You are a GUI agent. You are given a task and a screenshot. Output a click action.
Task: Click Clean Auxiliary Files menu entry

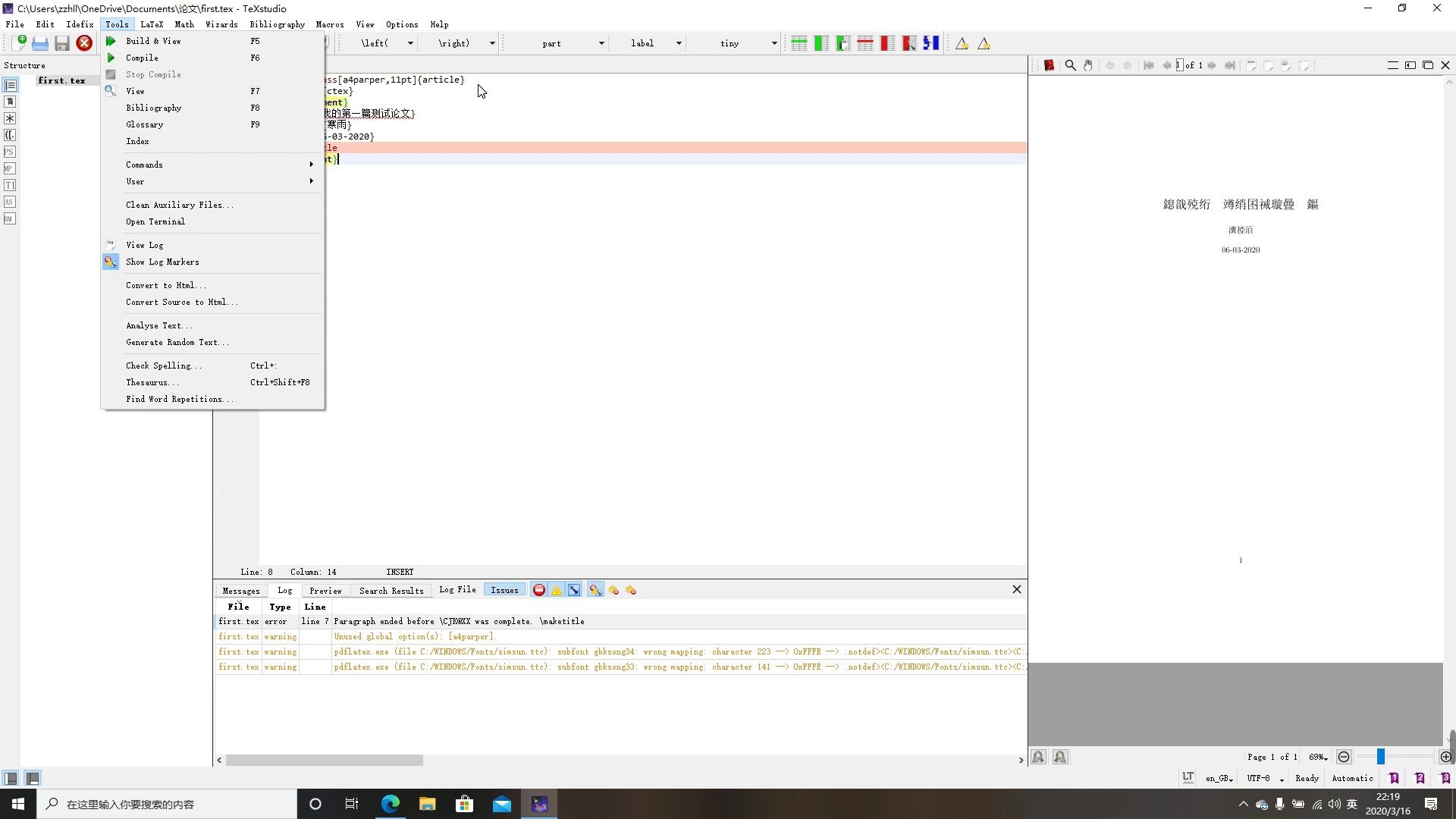coord(179,205)
